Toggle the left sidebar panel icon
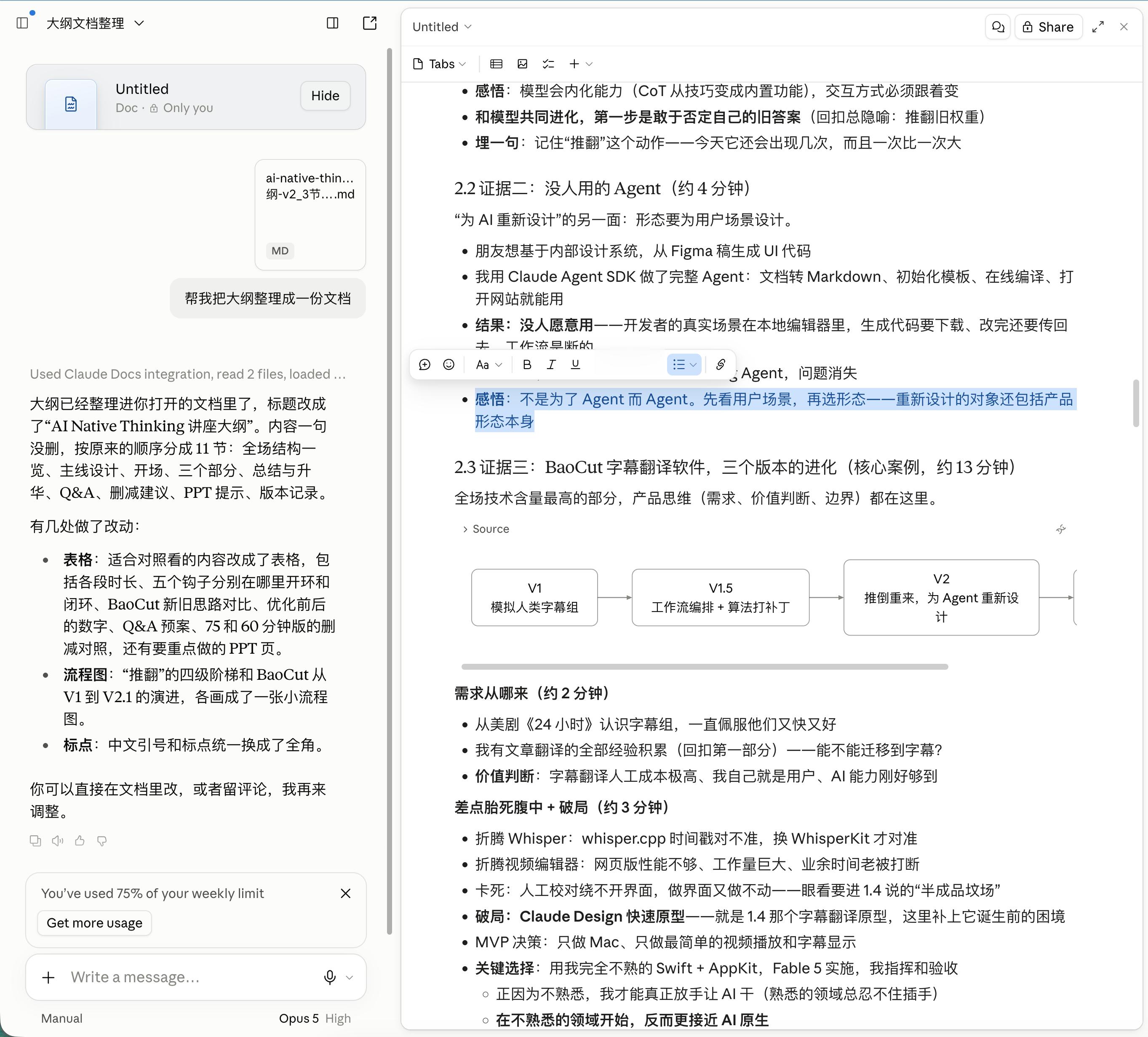The height and width of the screenshot is (1037, 1148). point(22,23)
